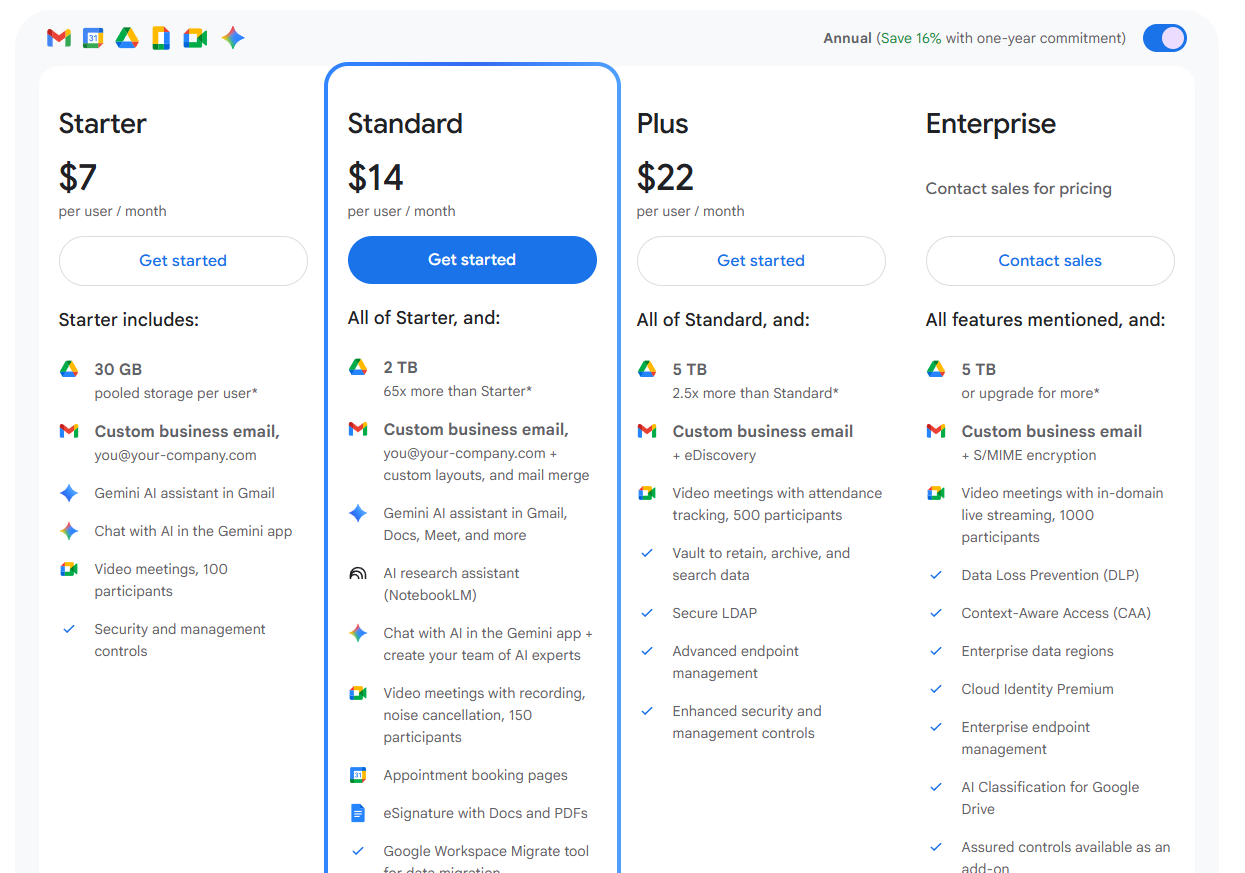Click the Drive icon beside 5 TB in Enterprise
The image size is (1245, 873).
click(936, 369)
